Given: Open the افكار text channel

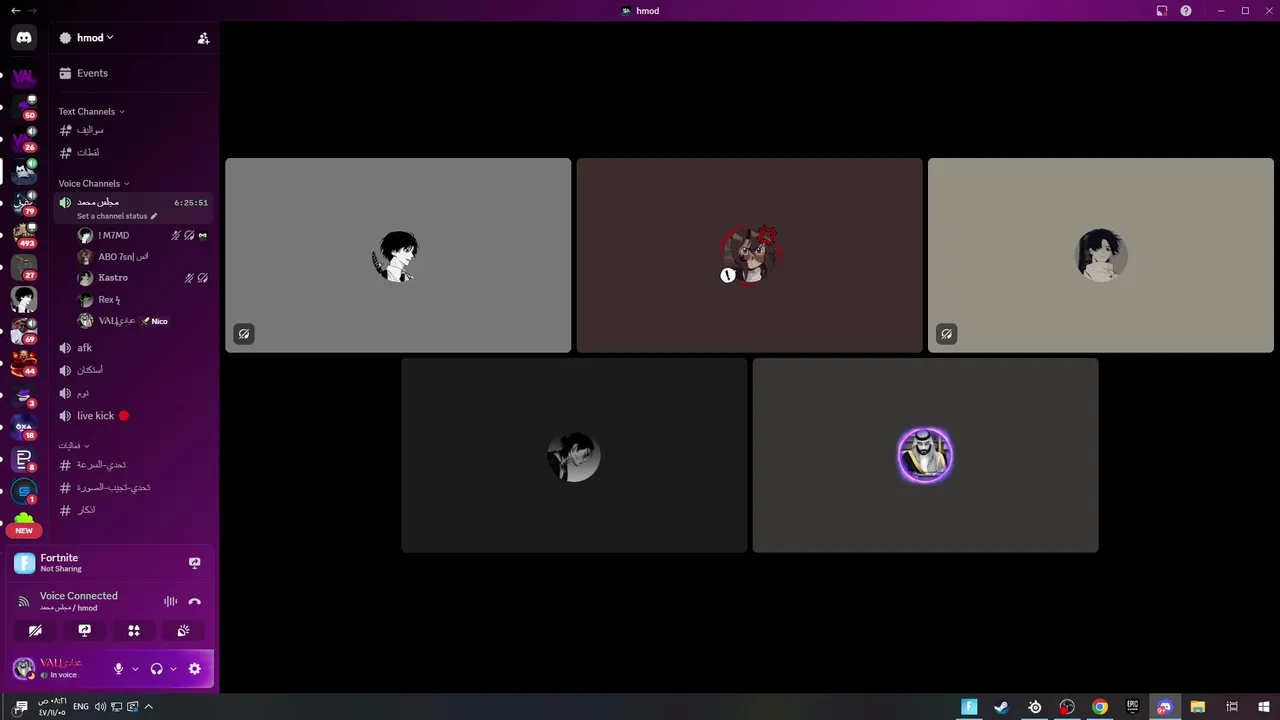Looking at the screenshot, I should pyautogui.click(x=133, y=510).
